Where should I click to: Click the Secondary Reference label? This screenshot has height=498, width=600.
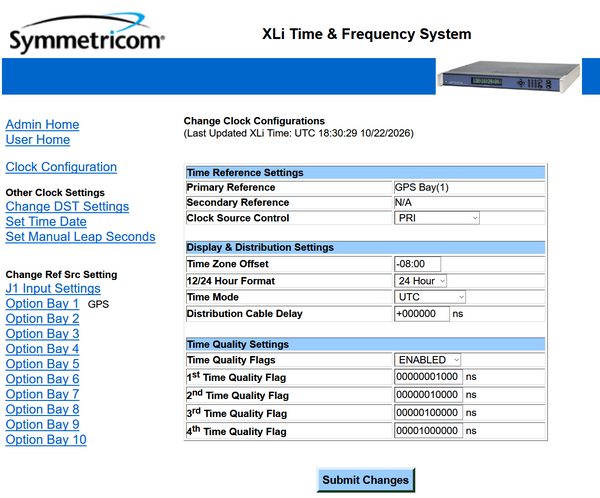point(238,202)
